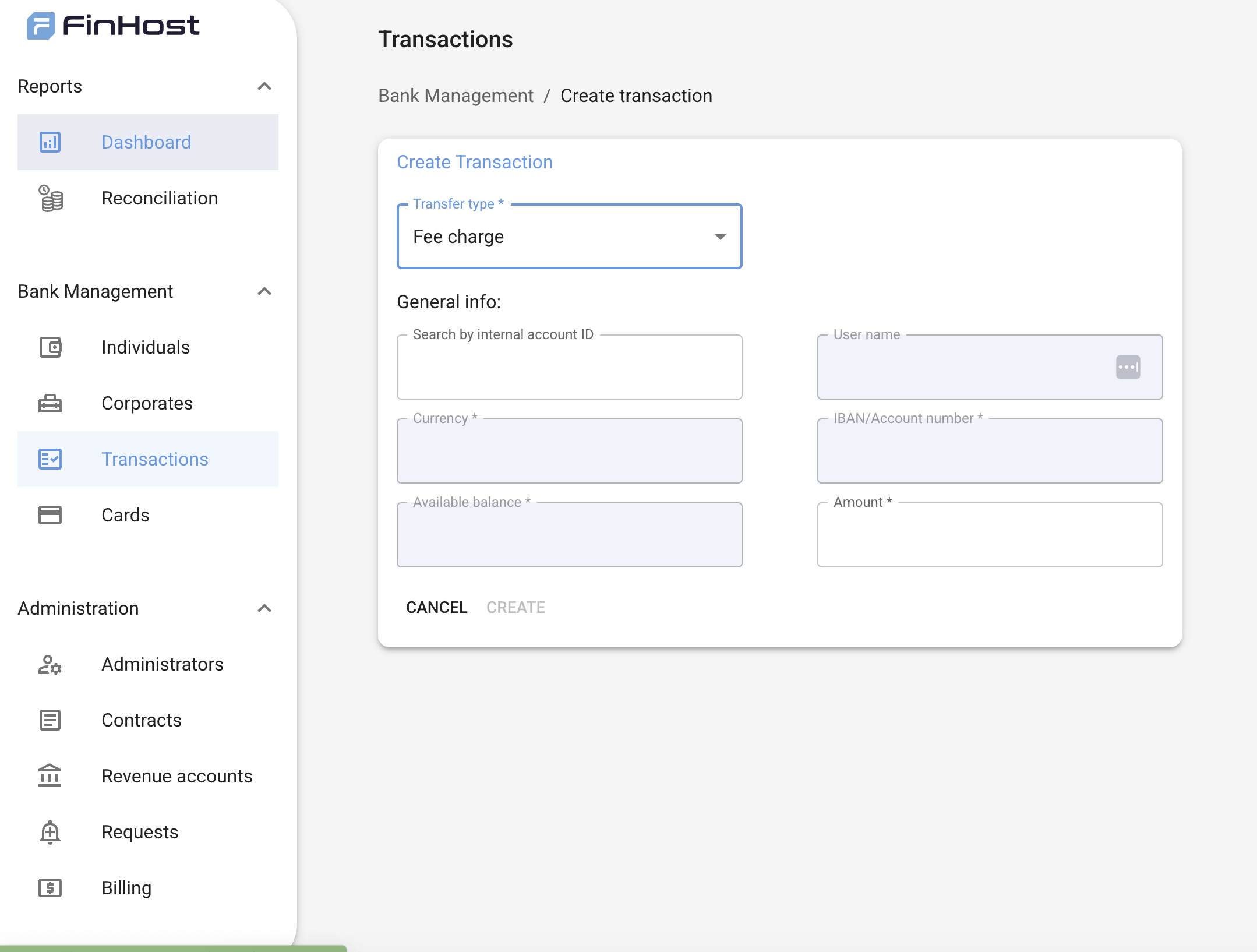
Task: Click the Individuals ID card icon
Action: click(51, 347)
